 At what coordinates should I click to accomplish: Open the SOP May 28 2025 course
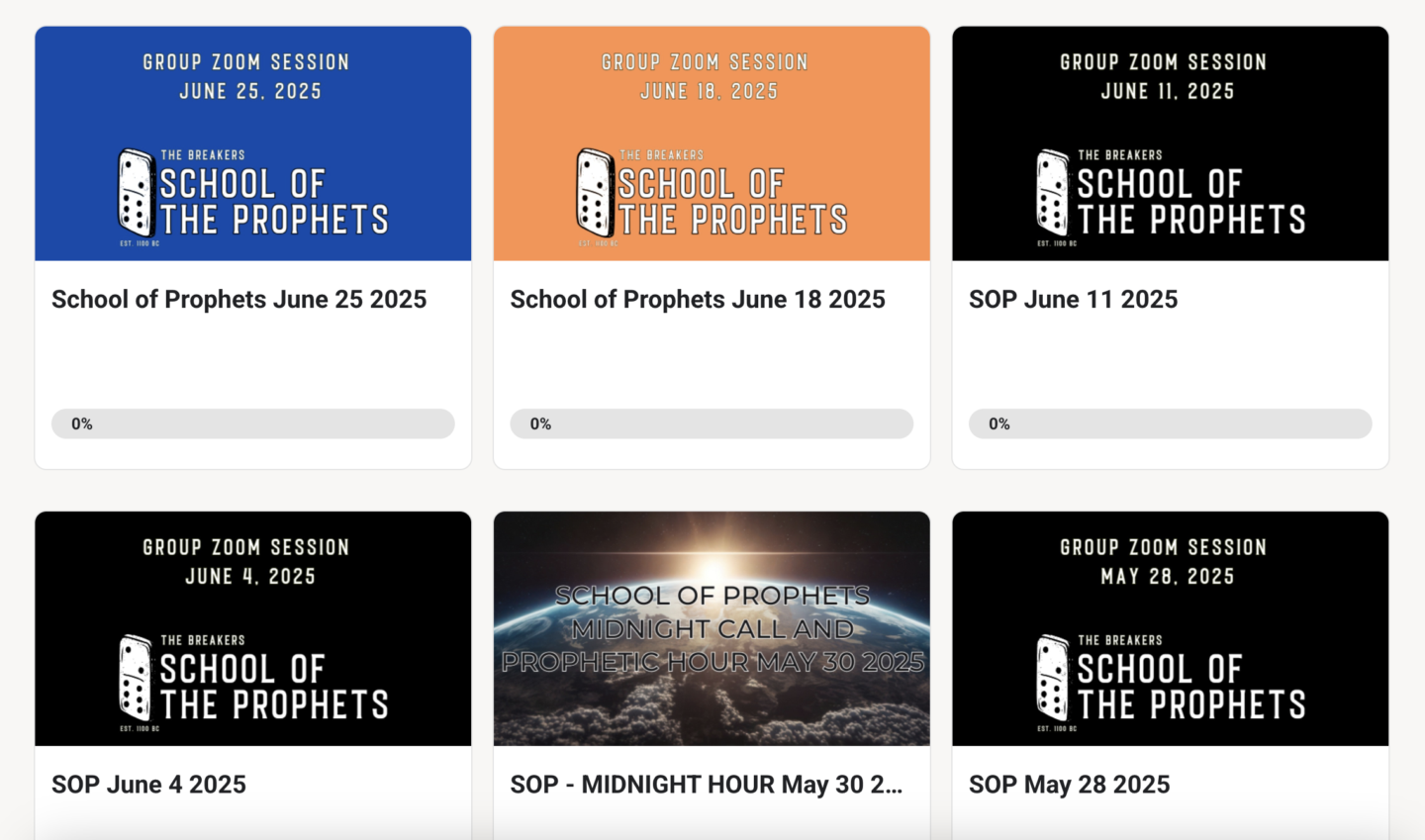[x=1069, y=784]
